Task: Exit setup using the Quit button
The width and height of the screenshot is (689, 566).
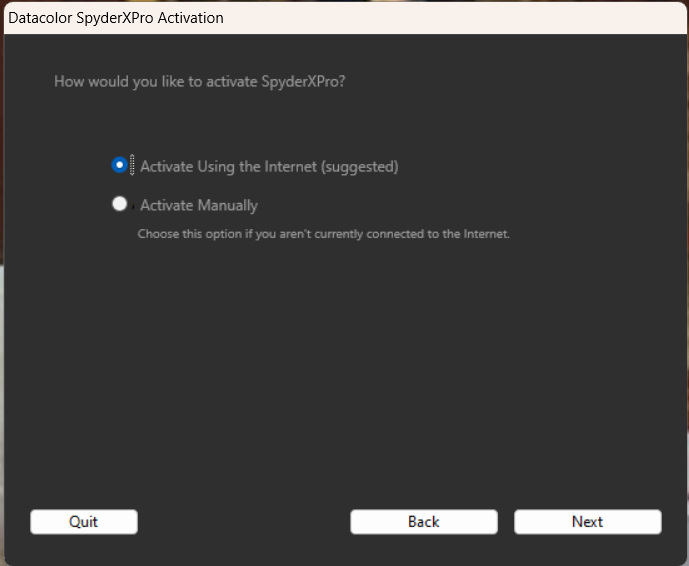Action: (83, 522)
